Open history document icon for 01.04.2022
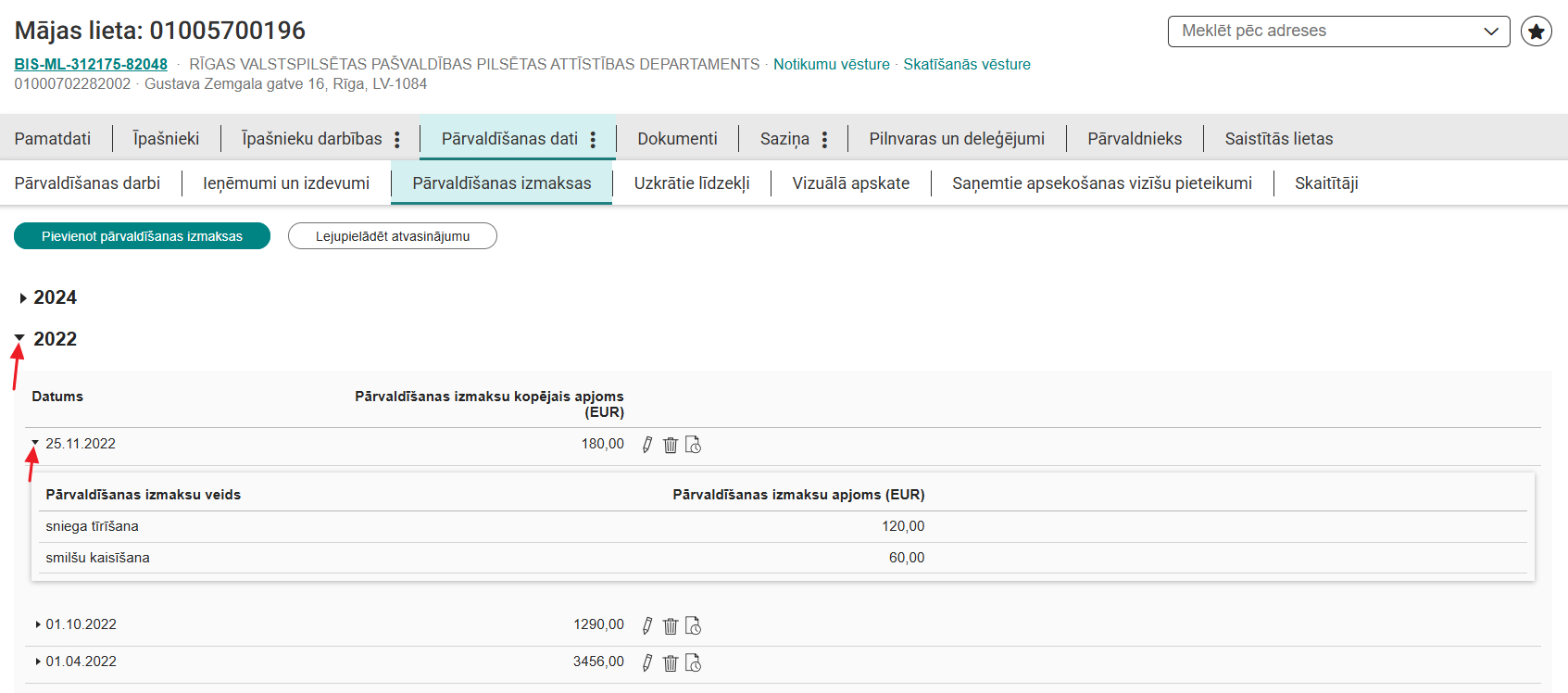 [x=693, y=662]
